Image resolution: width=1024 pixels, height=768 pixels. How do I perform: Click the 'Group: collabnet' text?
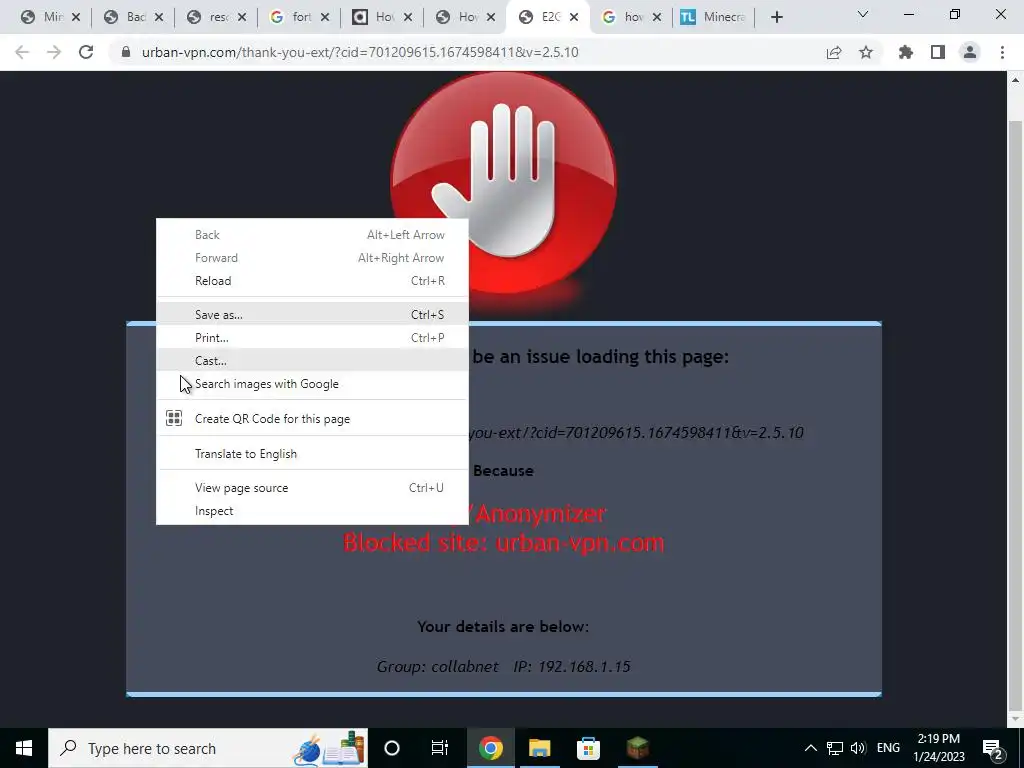438,667
